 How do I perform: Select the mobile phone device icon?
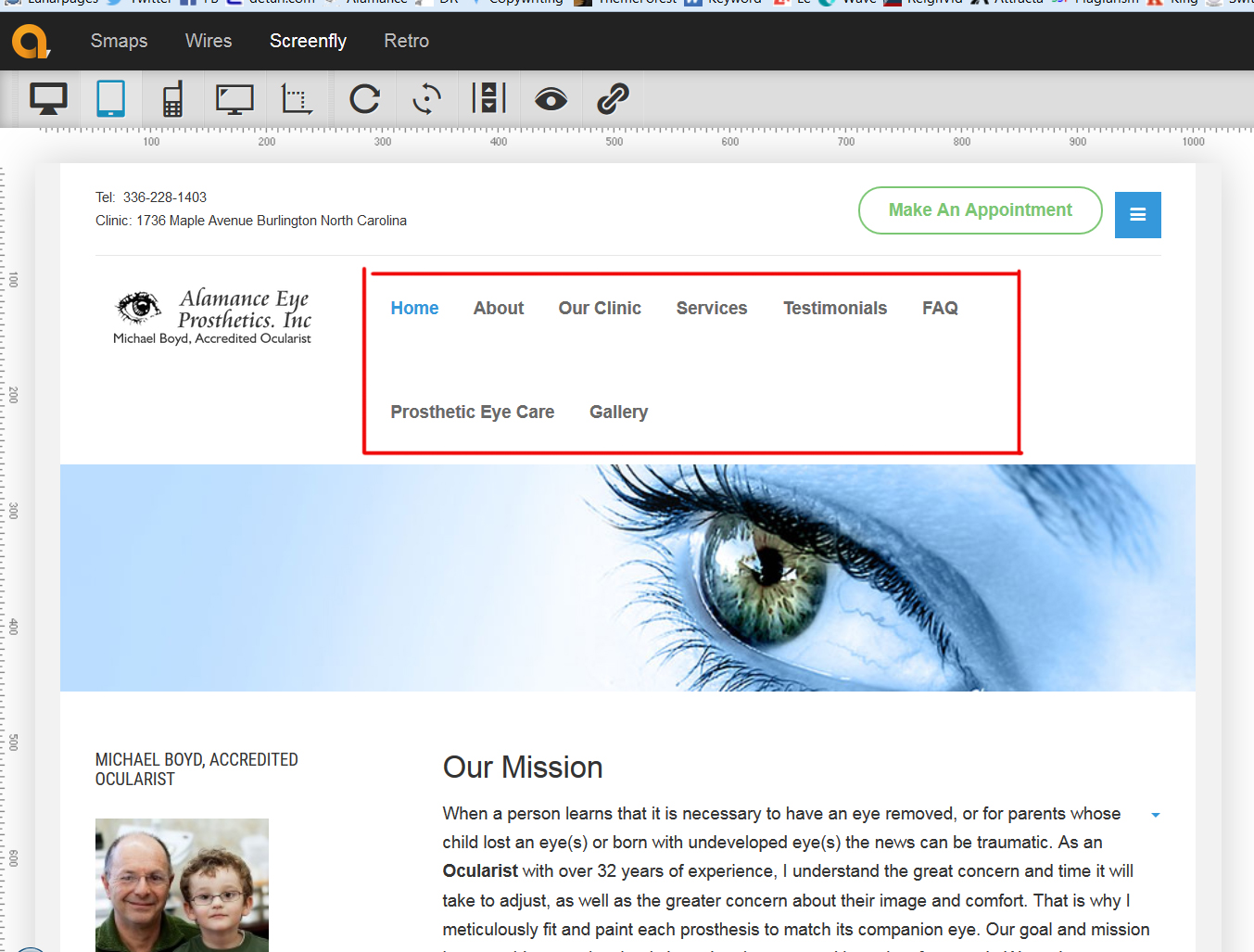tap(172, 98)
